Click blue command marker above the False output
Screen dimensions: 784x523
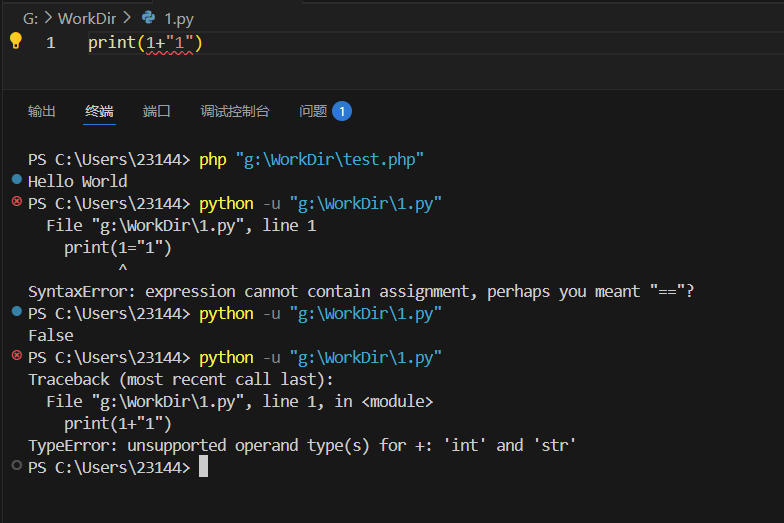pyautogui.click(x=16, y=312)
